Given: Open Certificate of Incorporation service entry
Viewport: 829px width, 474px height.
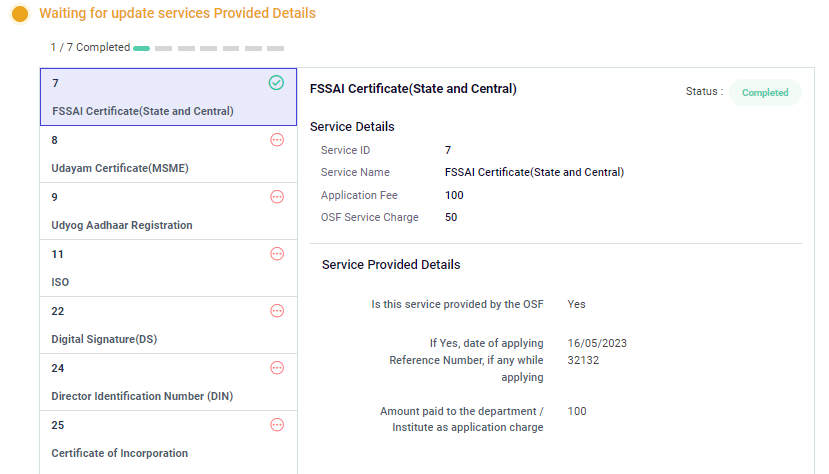Looking at the screenshot, I should (120, 453).
